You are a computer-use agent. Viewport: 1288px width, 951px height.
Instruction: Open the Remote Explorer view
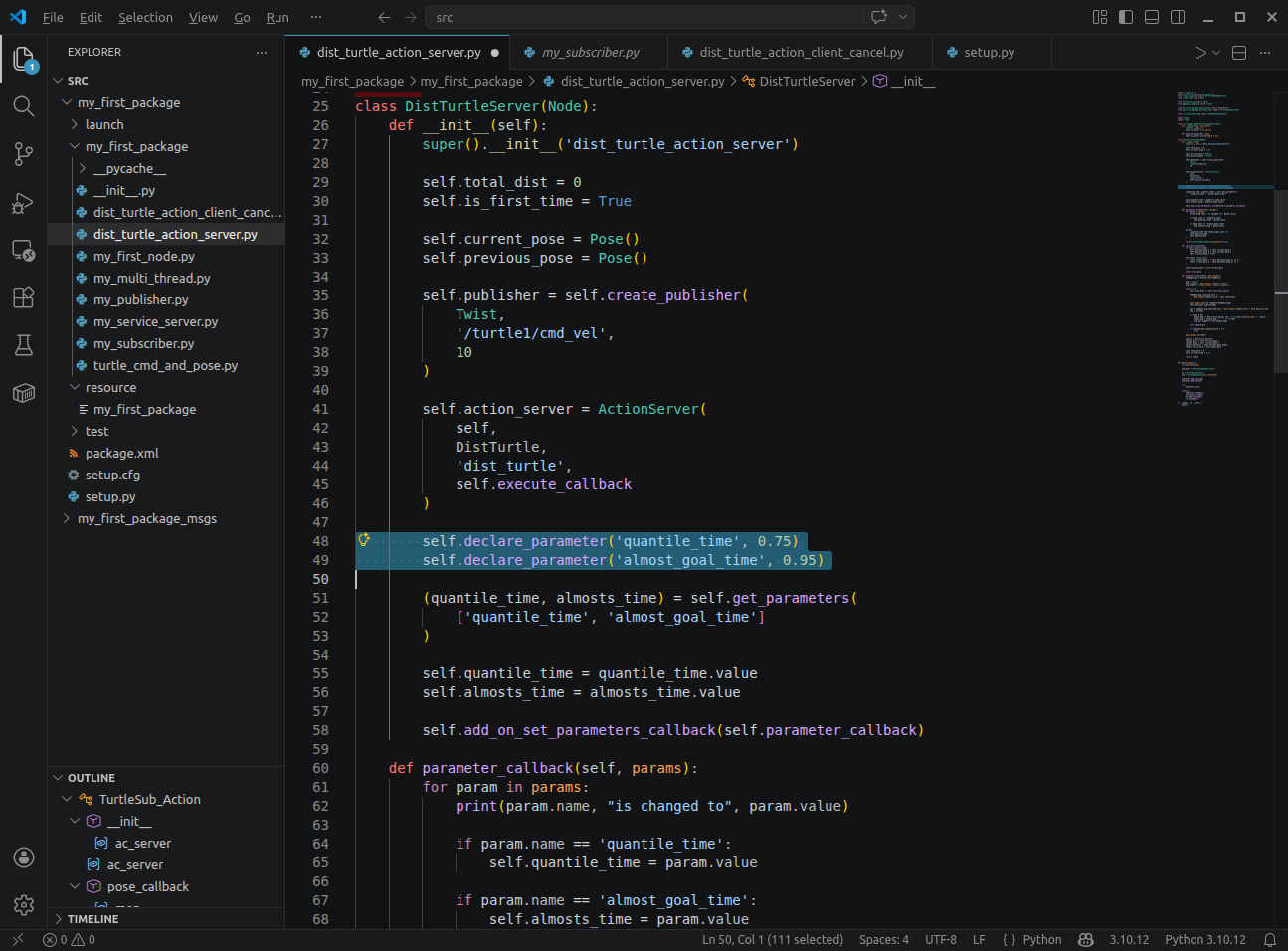pyautogui.click(x=24, y=250)
